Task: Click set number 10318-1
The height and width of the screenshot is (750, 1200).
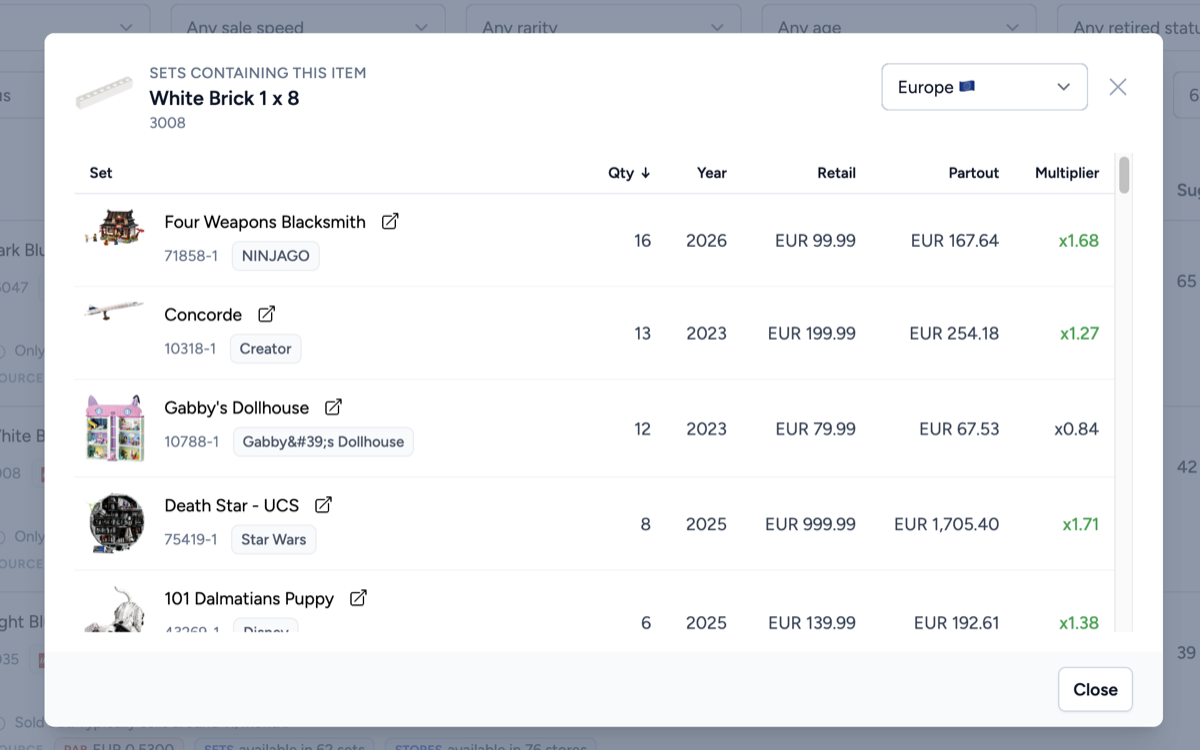Action: pyautogui.click(x=190, y=349)
